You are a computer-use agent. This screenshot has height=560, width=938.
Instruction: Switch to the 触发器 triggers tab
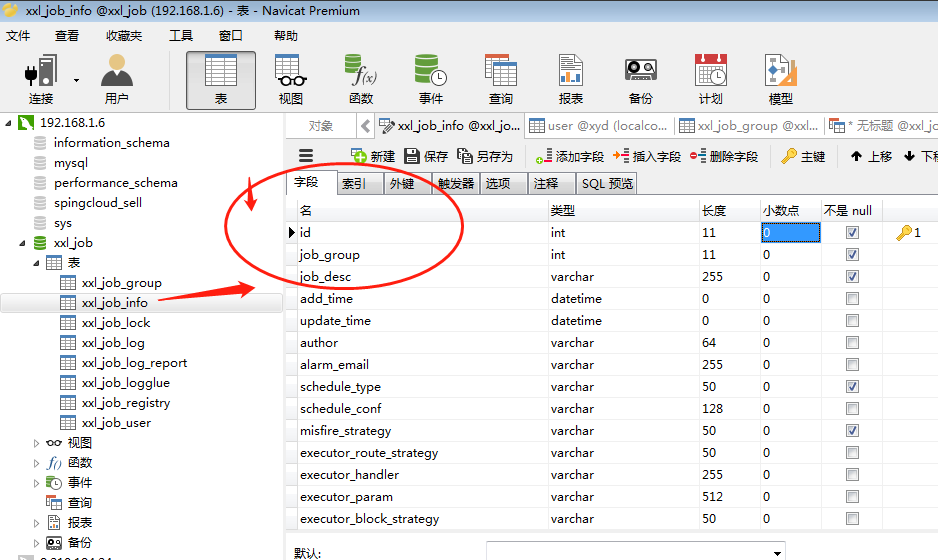coord(456,183)
